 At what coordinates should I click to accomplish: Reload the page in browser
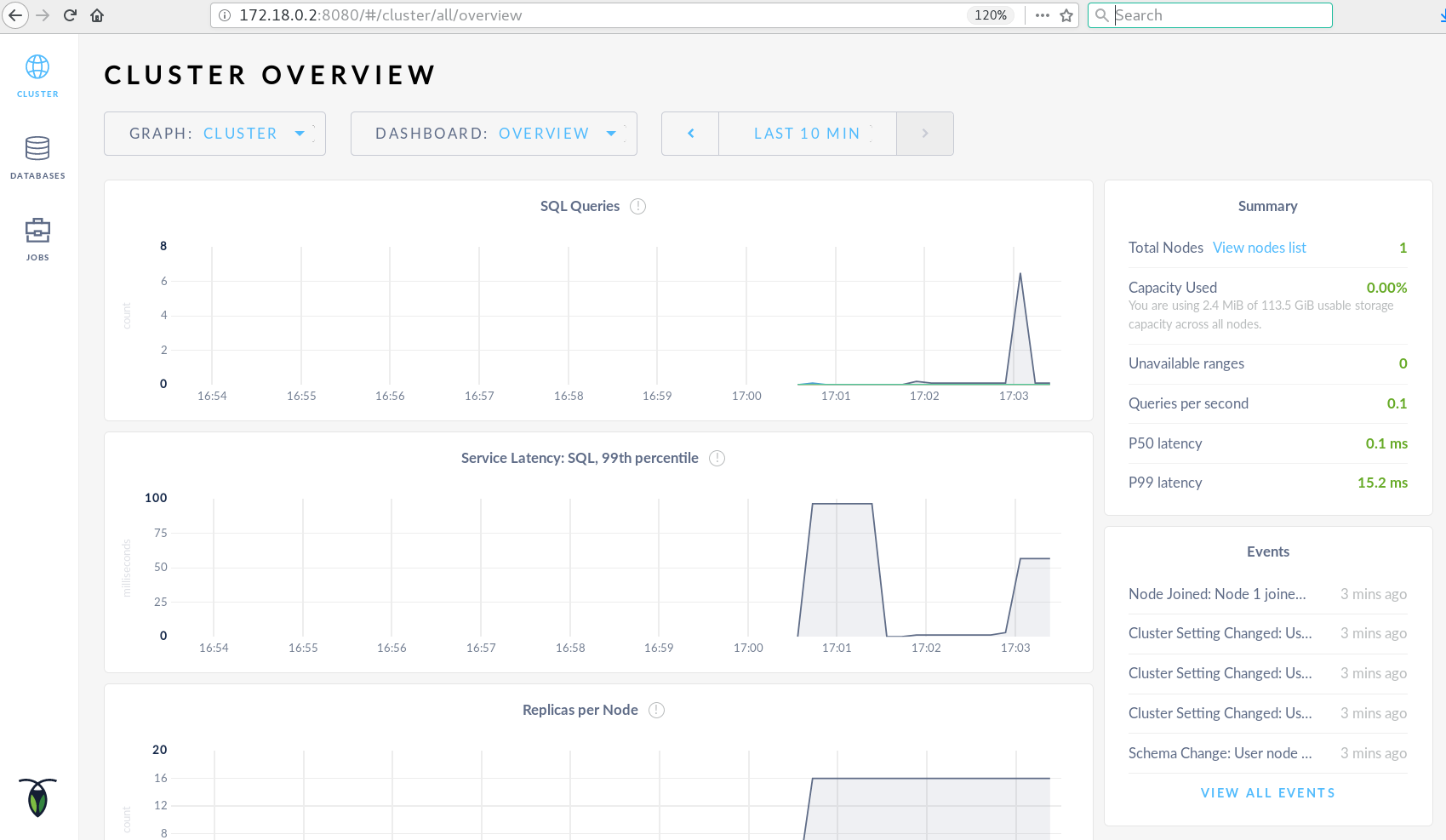[x=70, y=15]
